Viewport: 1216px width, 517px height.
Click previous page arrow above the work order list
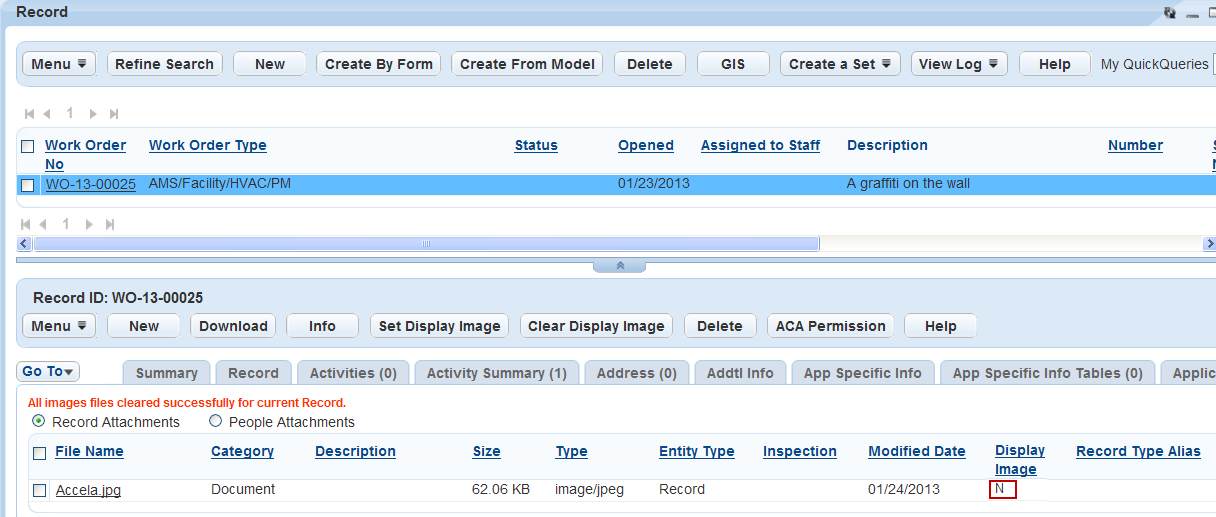47,114
